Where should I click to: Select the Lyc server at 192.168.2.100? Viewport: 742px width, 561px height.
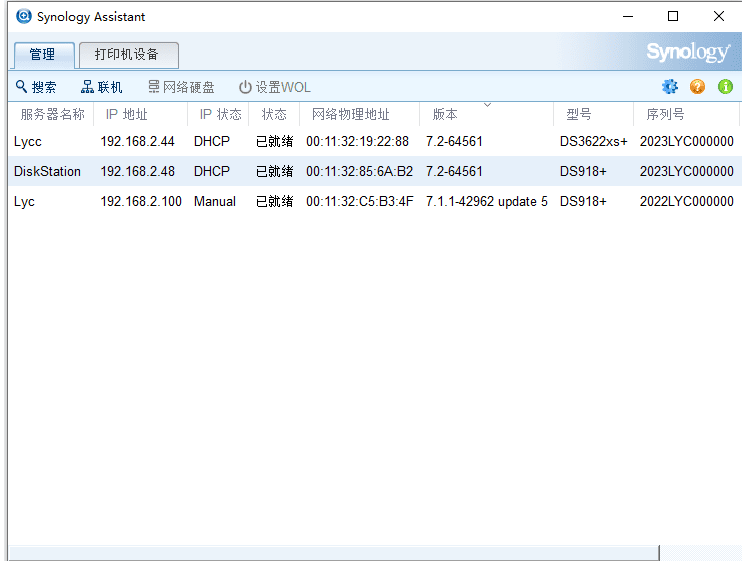point(24,201)
